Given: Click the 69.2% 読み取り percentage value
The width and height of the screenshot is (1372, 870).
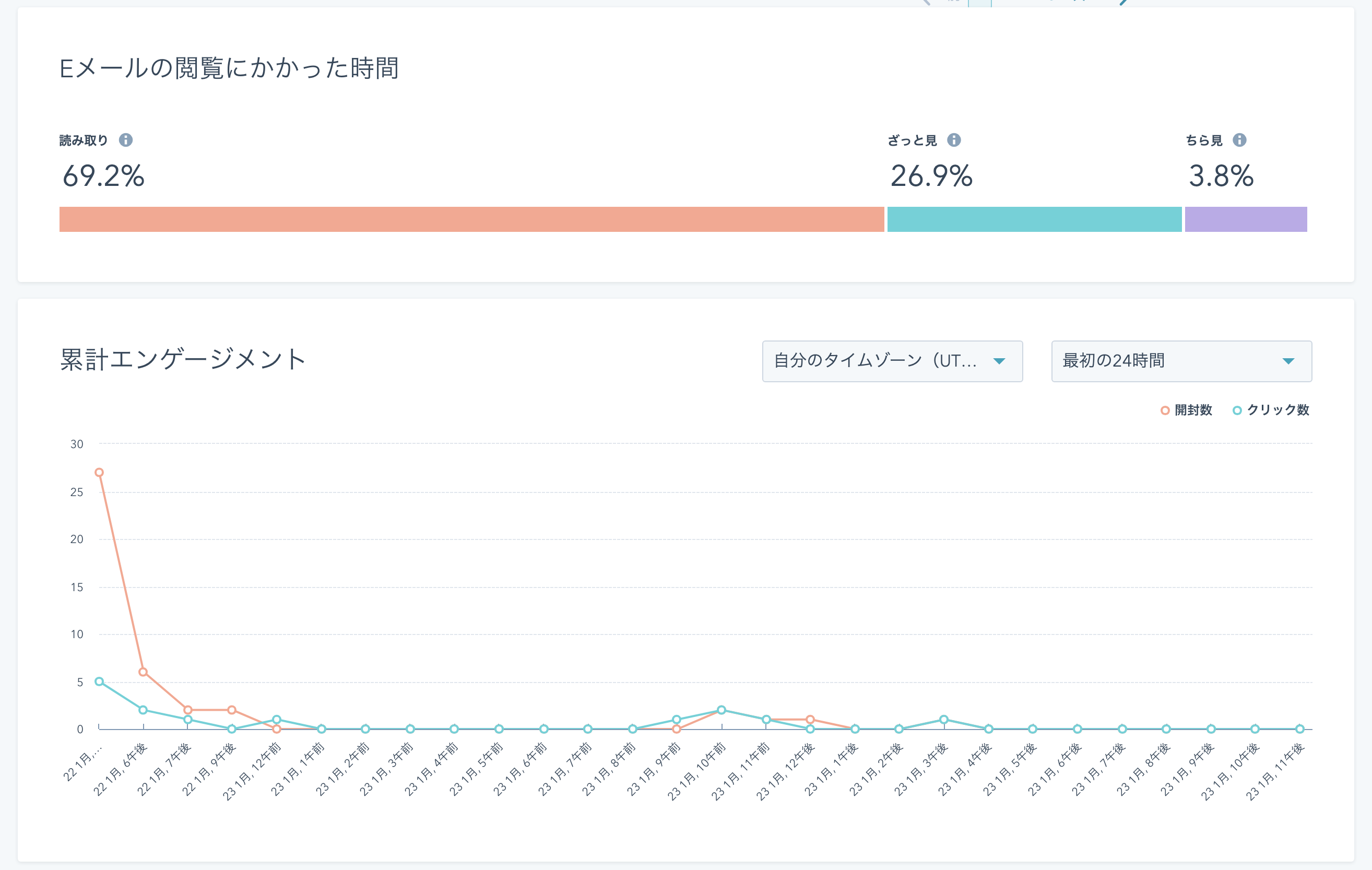Looking at the screenshot, I should click(103, 175).
